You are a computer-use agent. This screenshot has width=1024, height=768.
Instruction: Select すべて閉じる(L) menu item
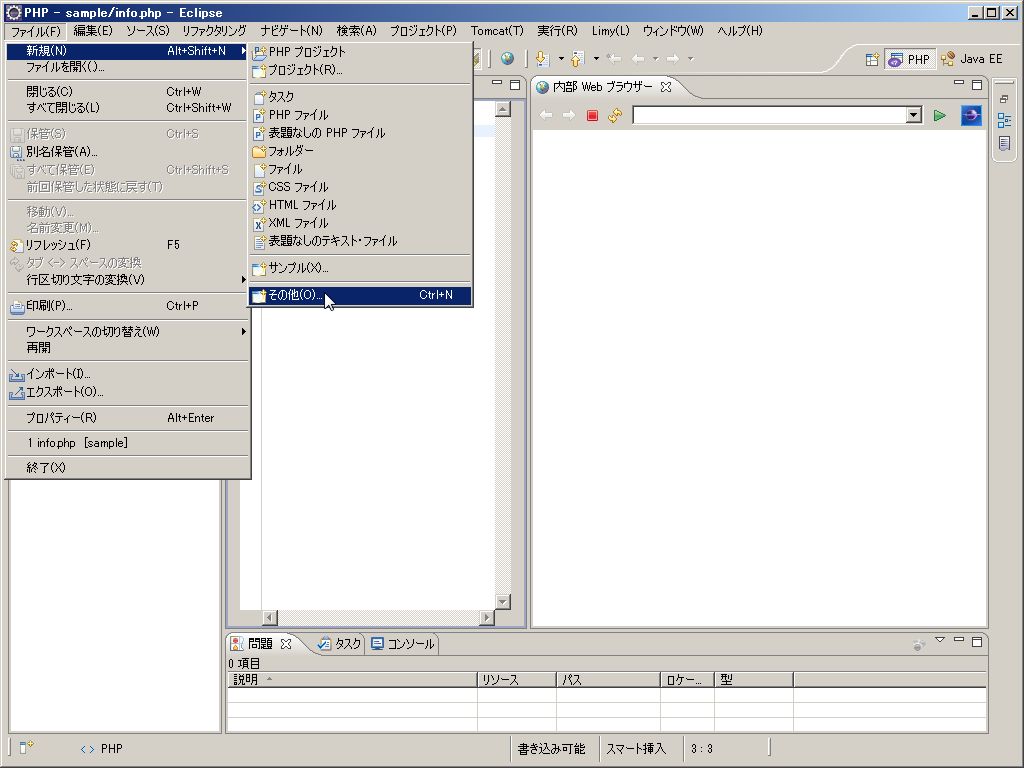[x=127, y=108]
